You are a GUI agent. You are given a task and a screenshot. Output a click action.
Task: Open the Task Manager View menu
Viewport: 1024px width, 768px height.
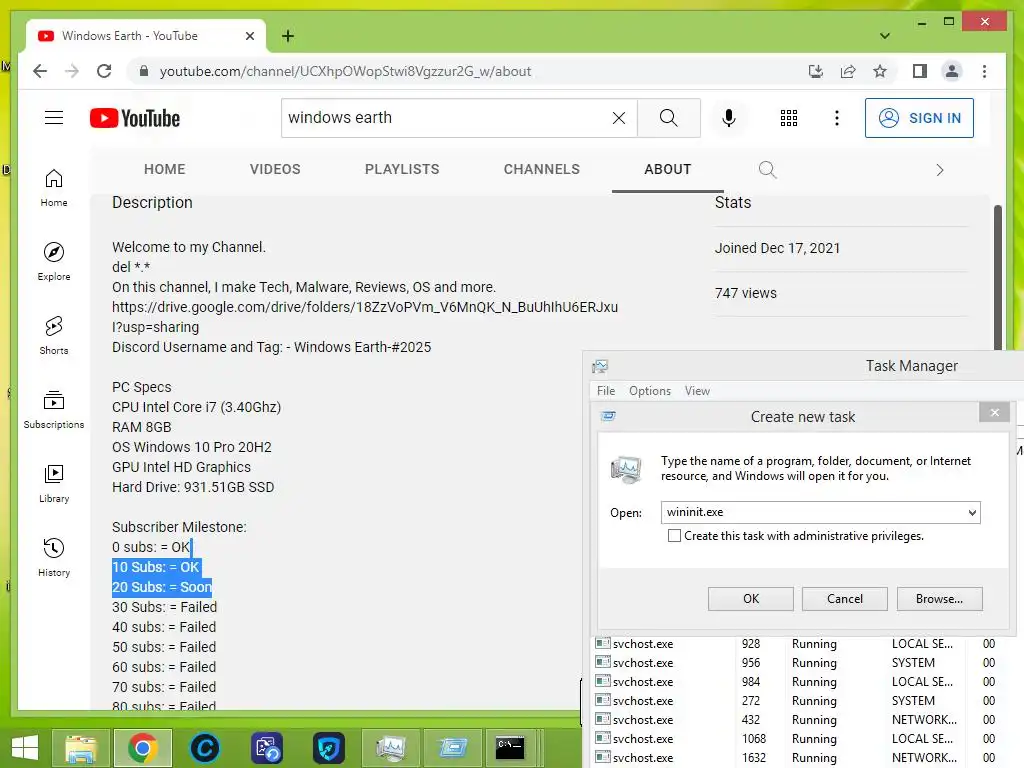click(x=697, y=391)
